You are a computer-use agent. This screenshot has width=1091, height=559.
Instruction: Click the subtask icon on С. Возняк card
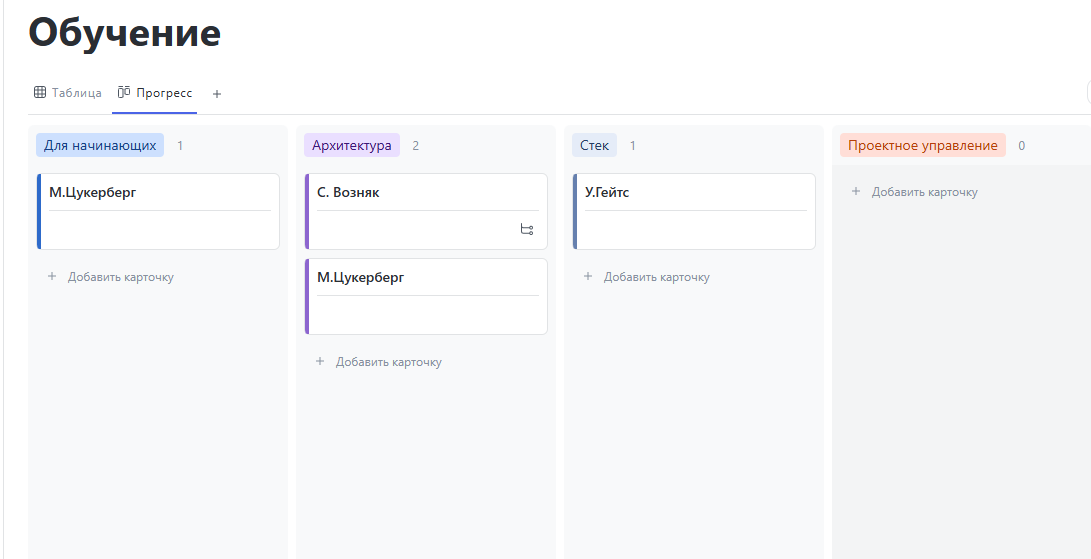click(x=527, y=230)
